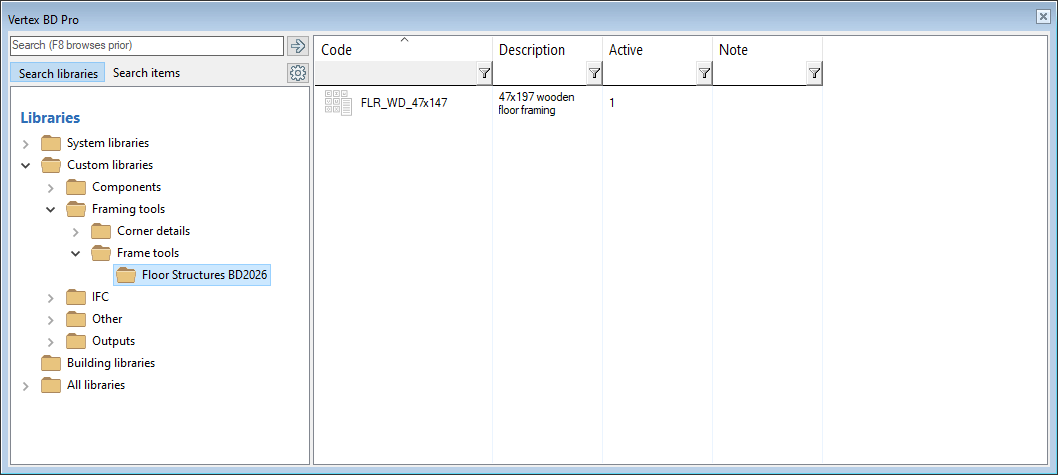
Task: Expand the All libraries node
Action: pos(26,385)
